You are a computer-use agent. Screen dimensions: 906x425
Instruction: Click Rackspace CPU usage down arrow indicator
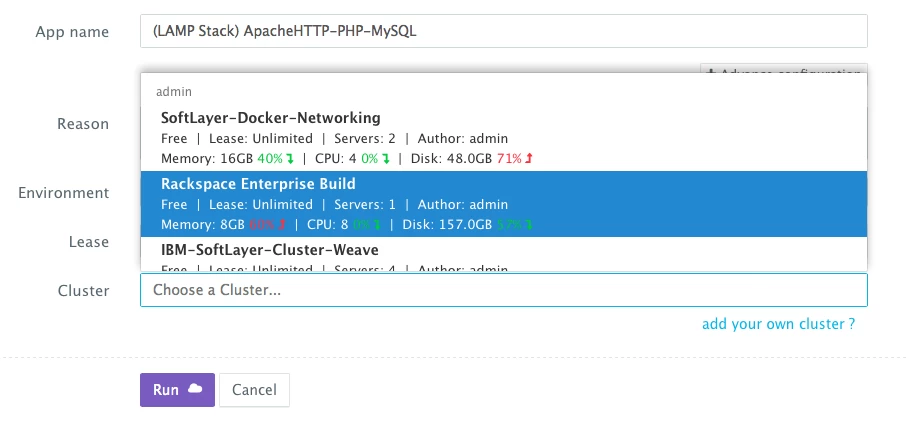coord(376,225)
